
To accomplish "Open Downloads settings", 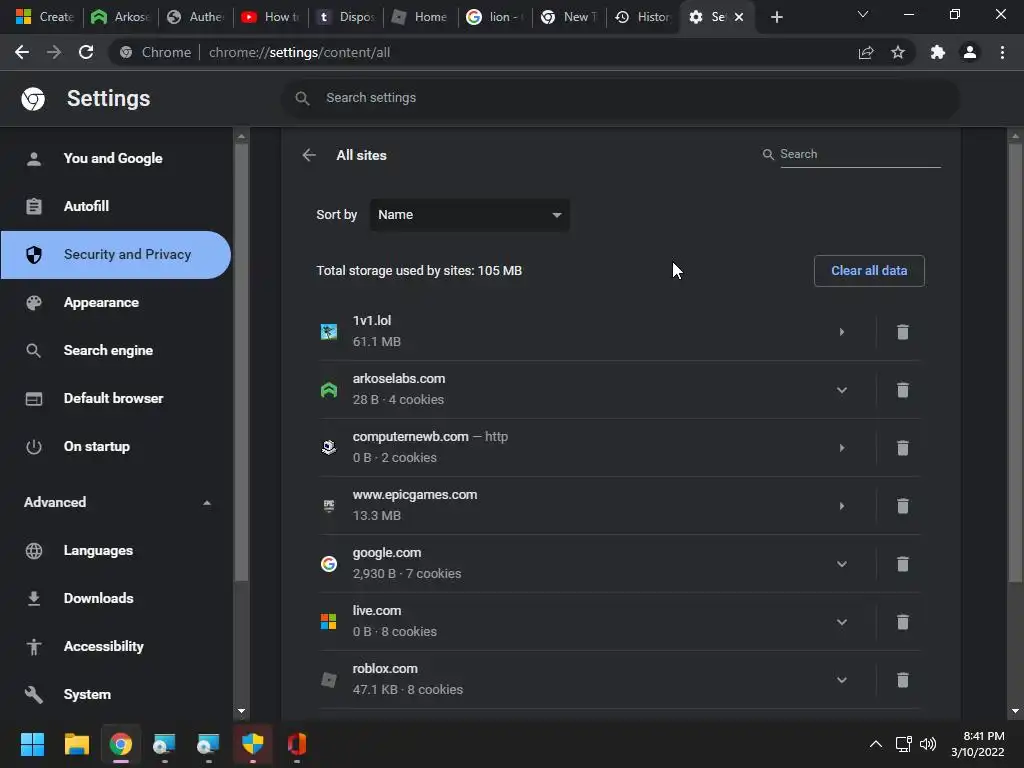I will (116, 598).
